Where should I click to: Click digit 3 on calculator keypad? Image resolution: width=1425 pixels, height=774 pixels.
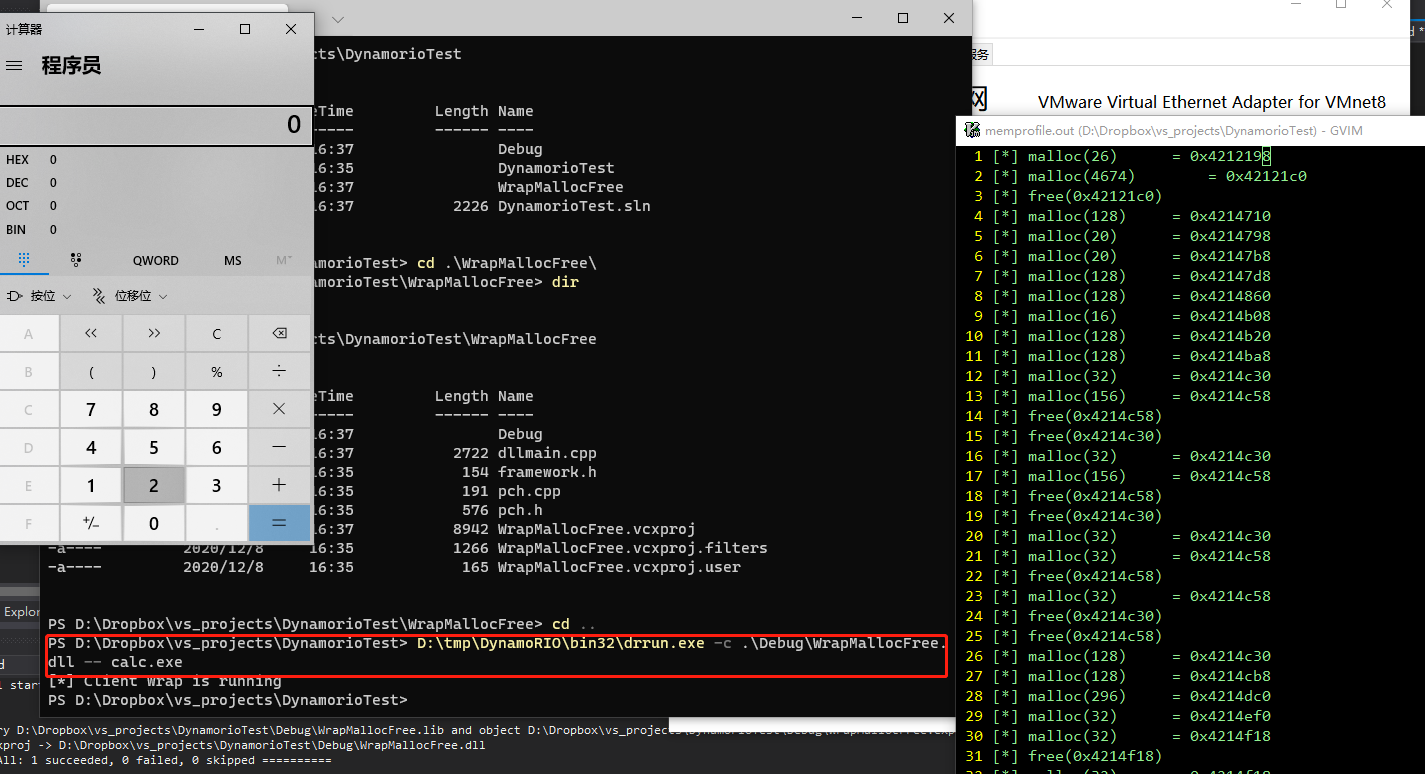click(x=216, y=485)
